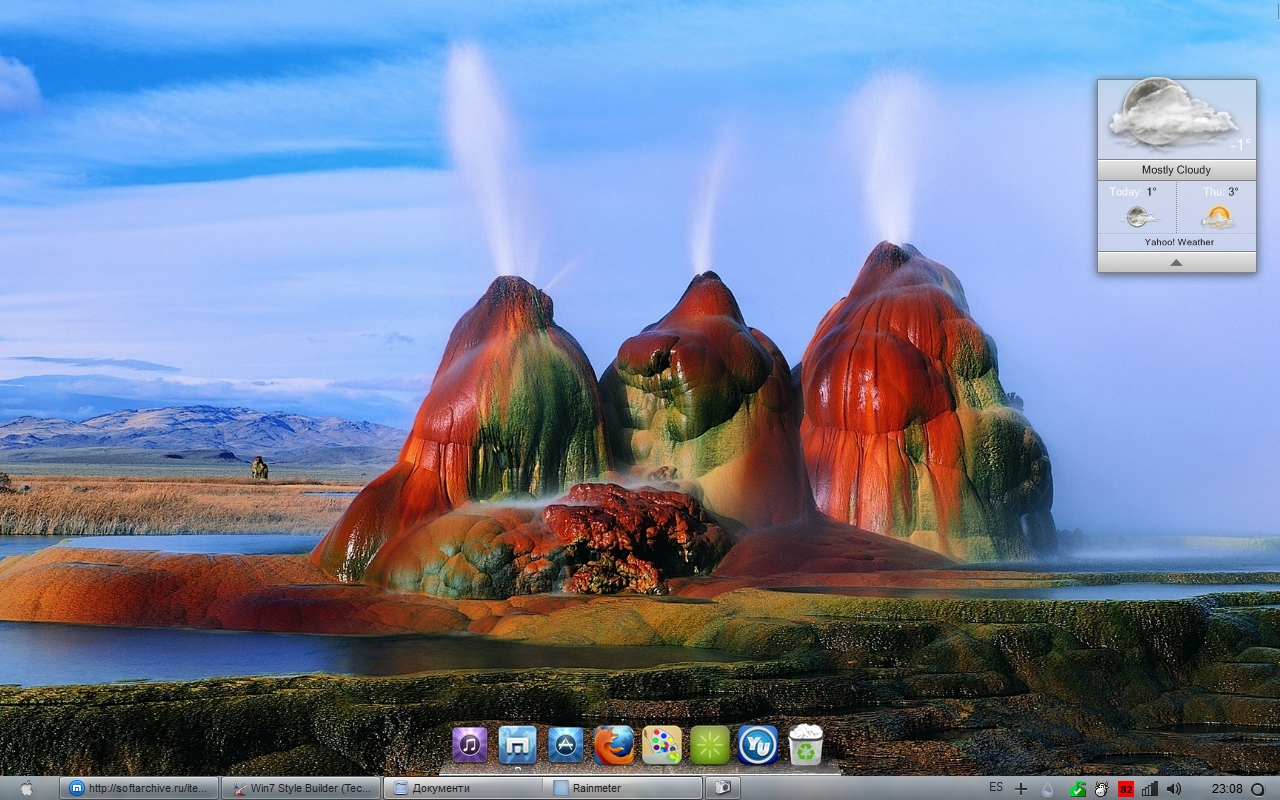
Task: Click the water drop tray icon
Action: click(x=1048, y=789)
